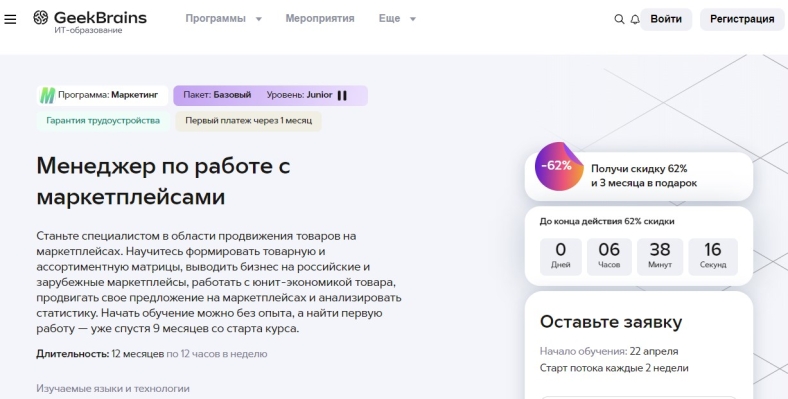
Task: Click the GeekBrains logo
Action: [x=90, y=18]
